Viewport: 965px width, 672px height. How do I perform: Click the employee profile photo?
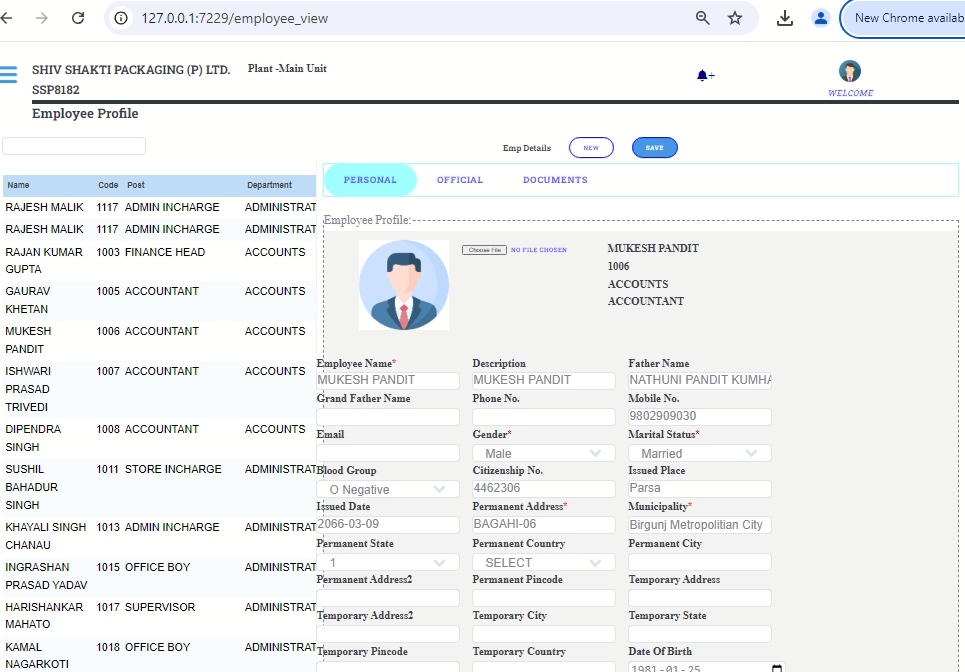(x=403, y=285)
